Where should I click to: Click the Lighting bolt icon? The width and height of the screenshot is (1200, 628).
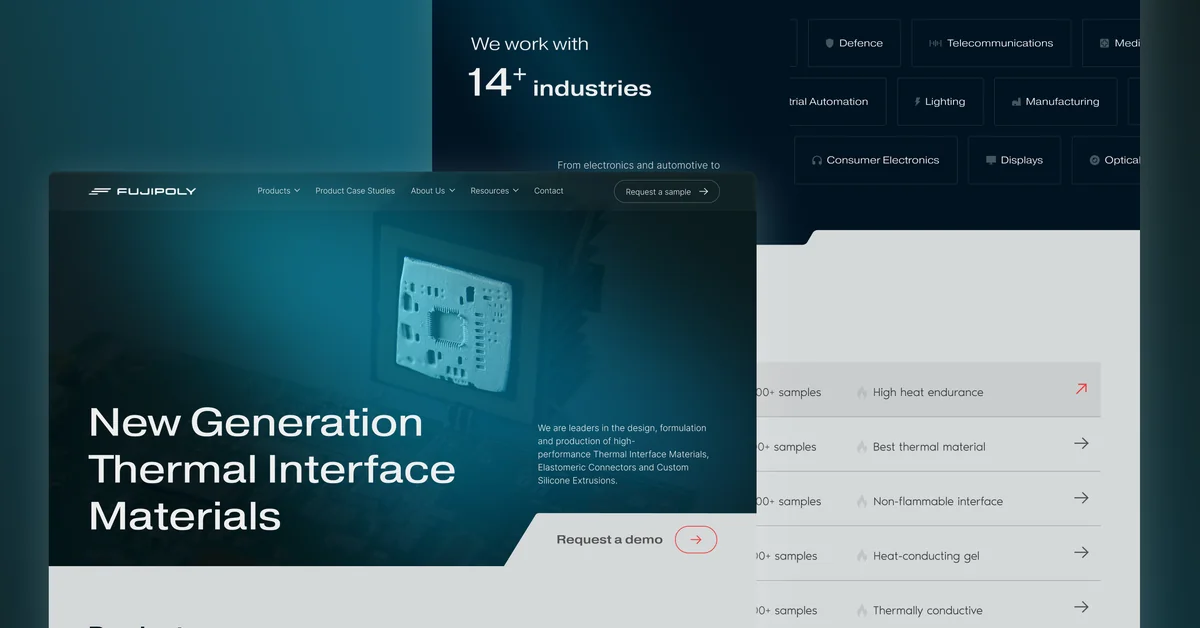[917, 102]
